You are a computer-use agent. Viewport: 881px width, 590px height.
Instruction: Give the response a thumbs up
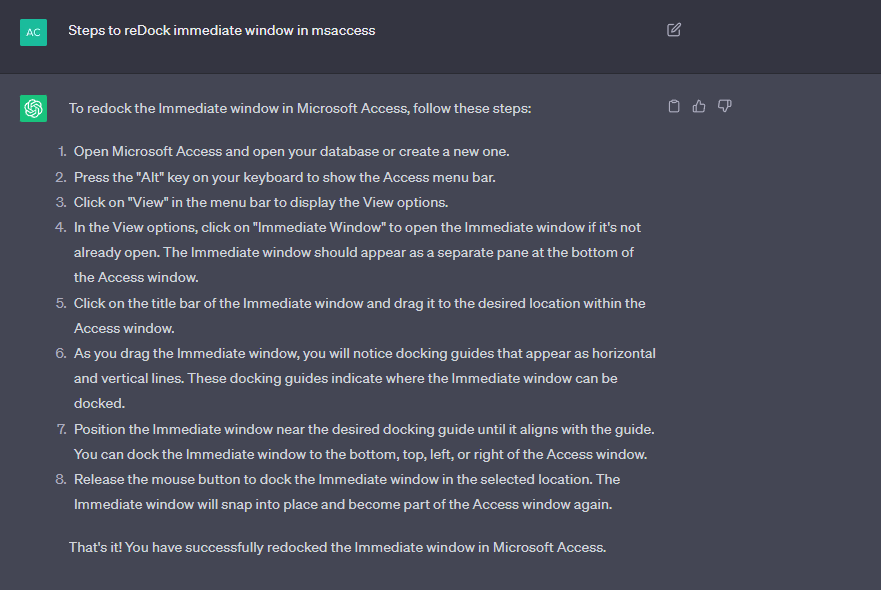(699, 106)
